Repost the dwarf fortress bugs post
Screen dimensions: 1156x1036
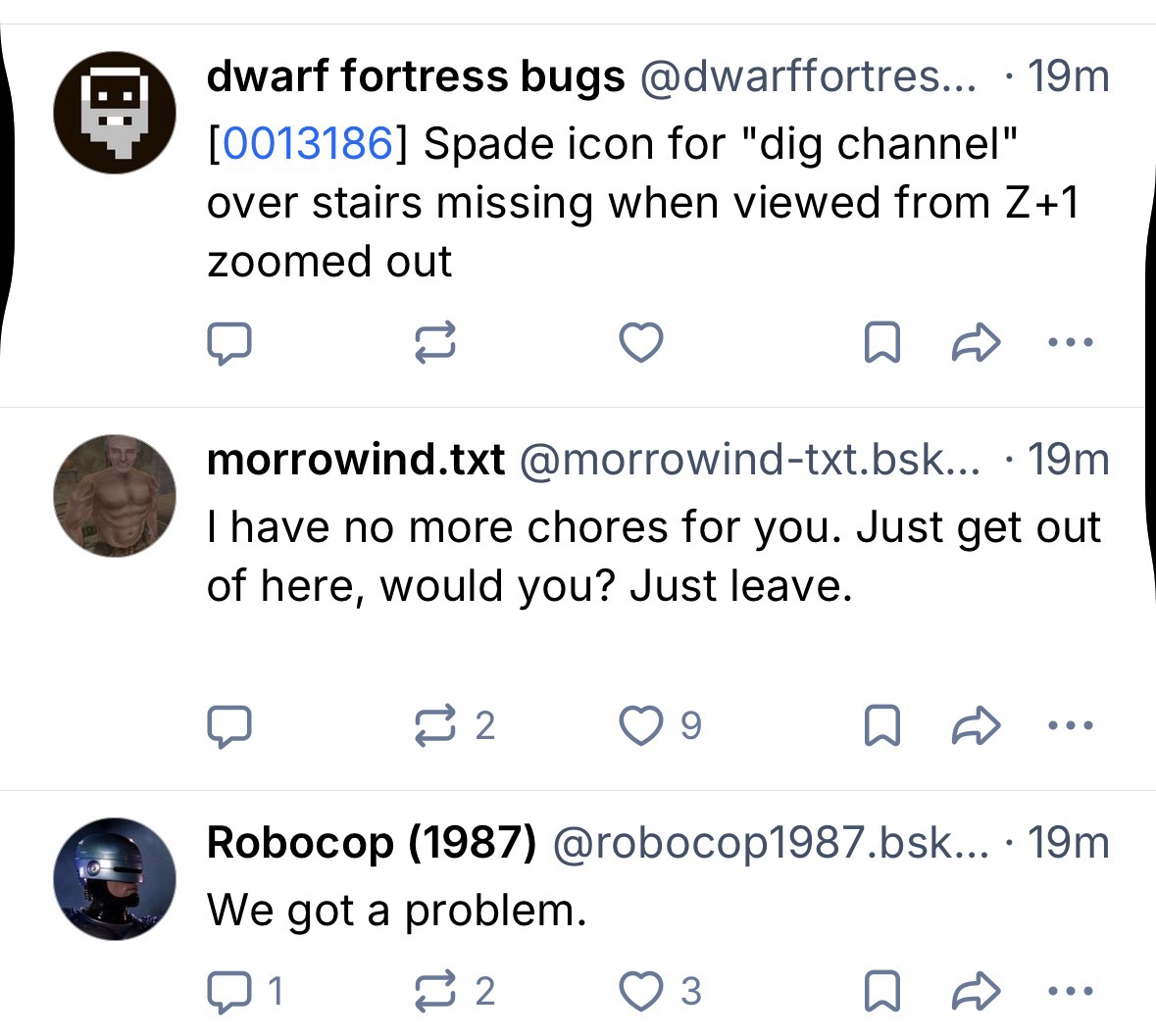coord(435,343)
